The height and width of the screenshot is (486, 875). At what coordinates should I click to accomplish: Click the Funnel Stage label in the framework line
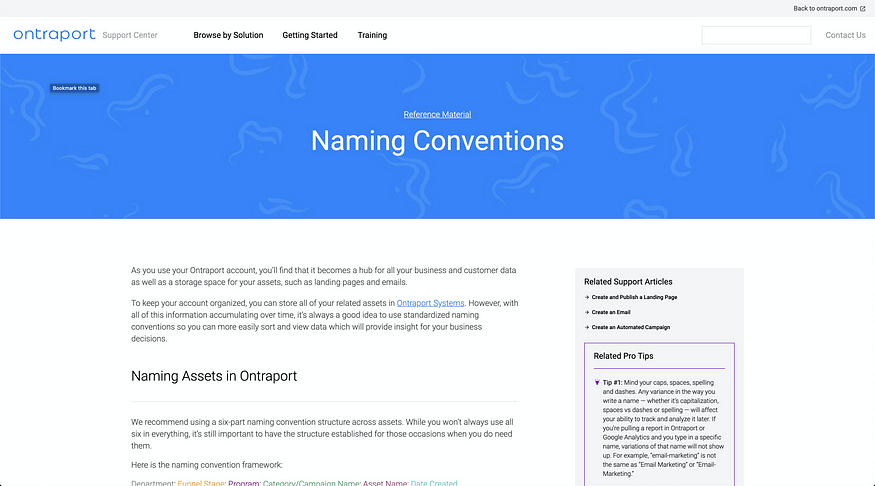(201, 483)
